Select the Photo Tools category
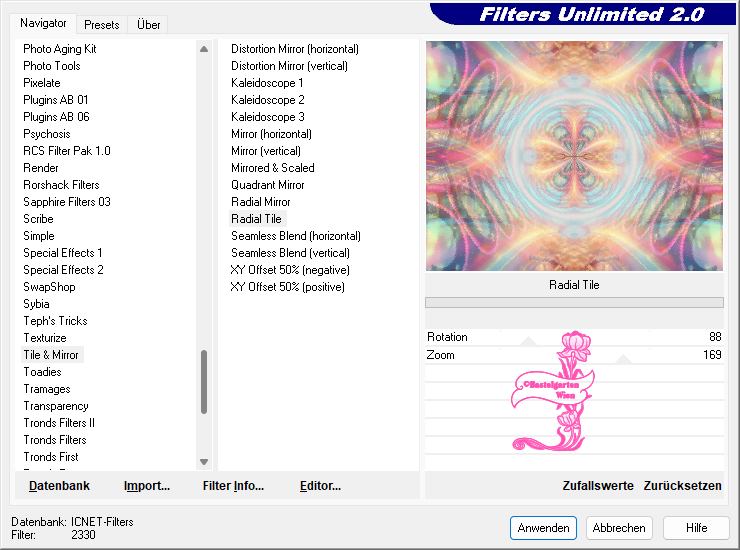 pos(51,66)
